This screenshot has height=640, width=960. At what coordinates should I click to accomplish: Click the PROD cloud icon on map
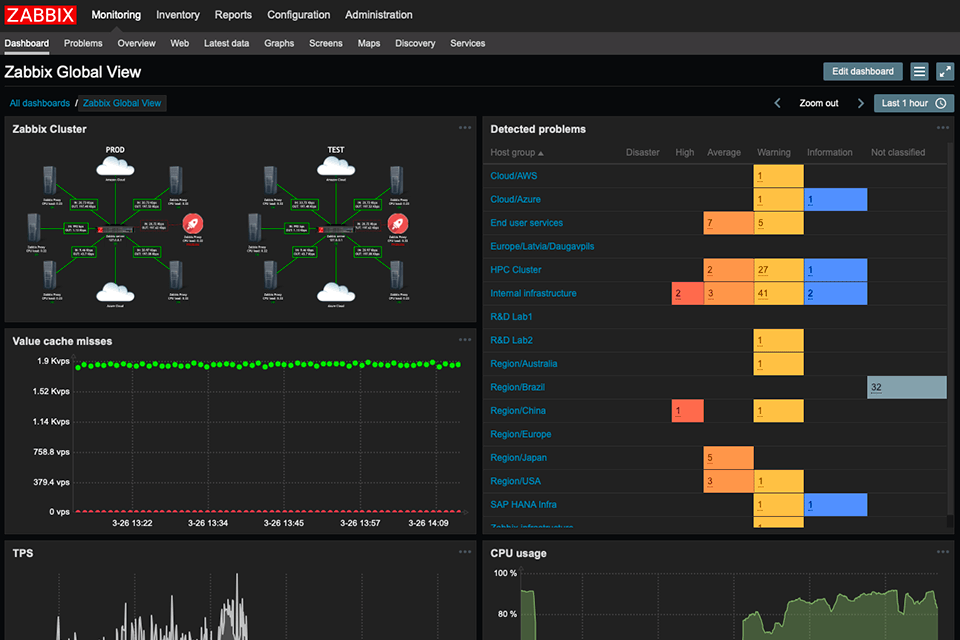coord(115,166)
